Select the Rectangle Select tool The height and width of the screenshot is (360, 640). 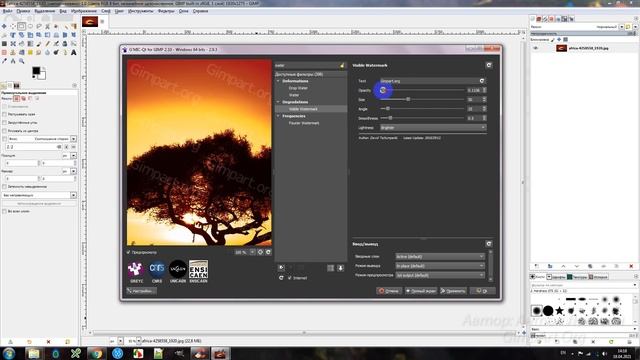(x=22, y=26)
